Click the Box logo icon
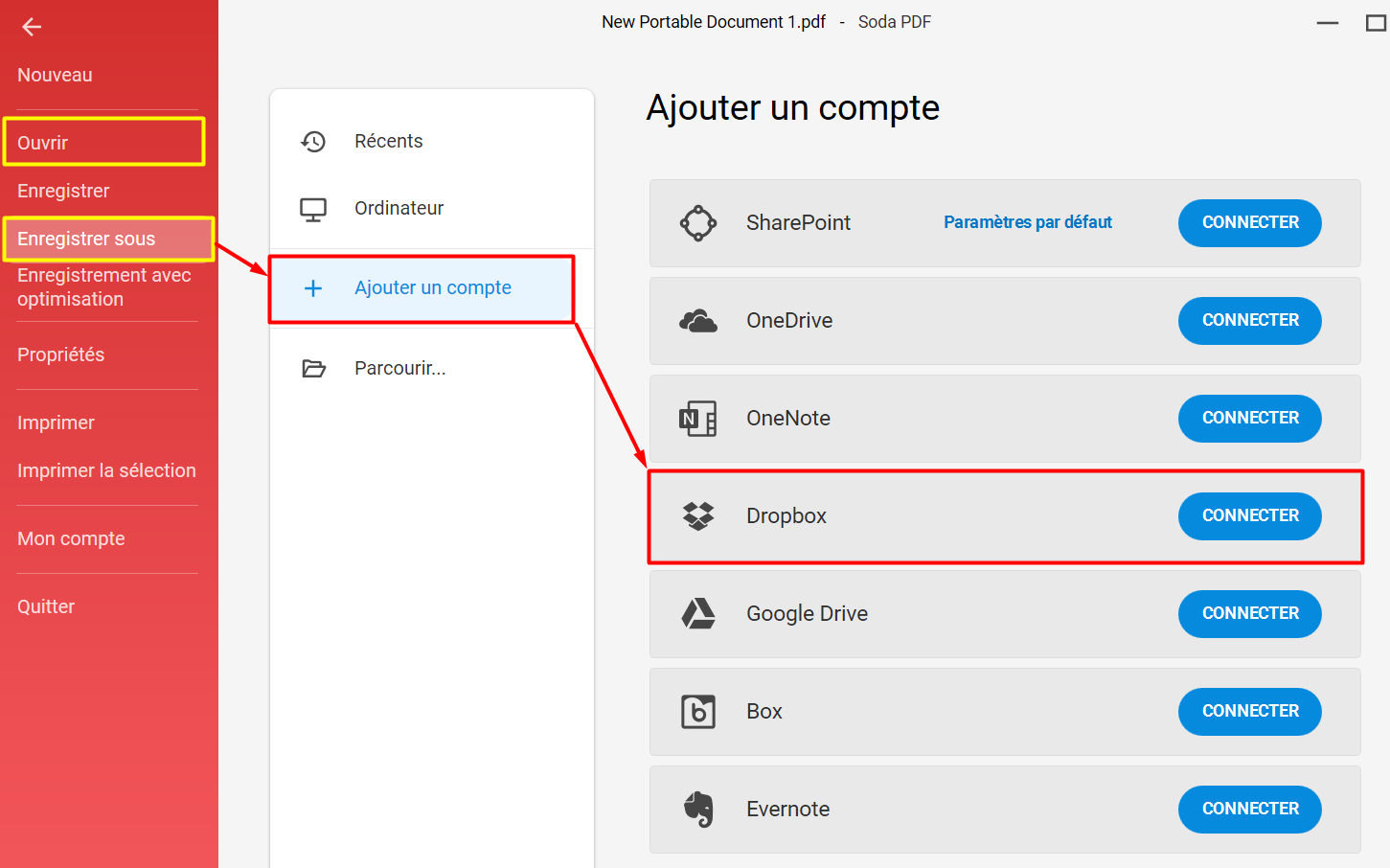 click(x=698, y=712)
